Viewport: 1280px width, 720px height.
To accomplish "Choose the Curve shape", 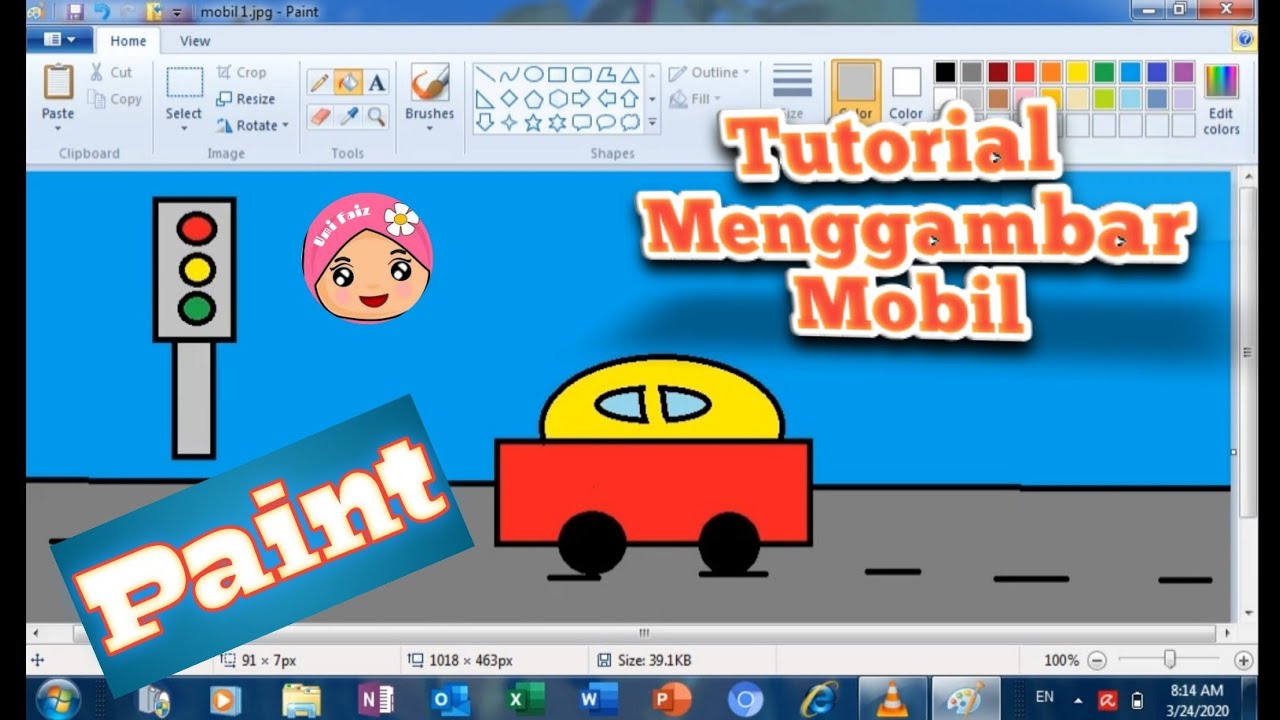I will 509,75.
